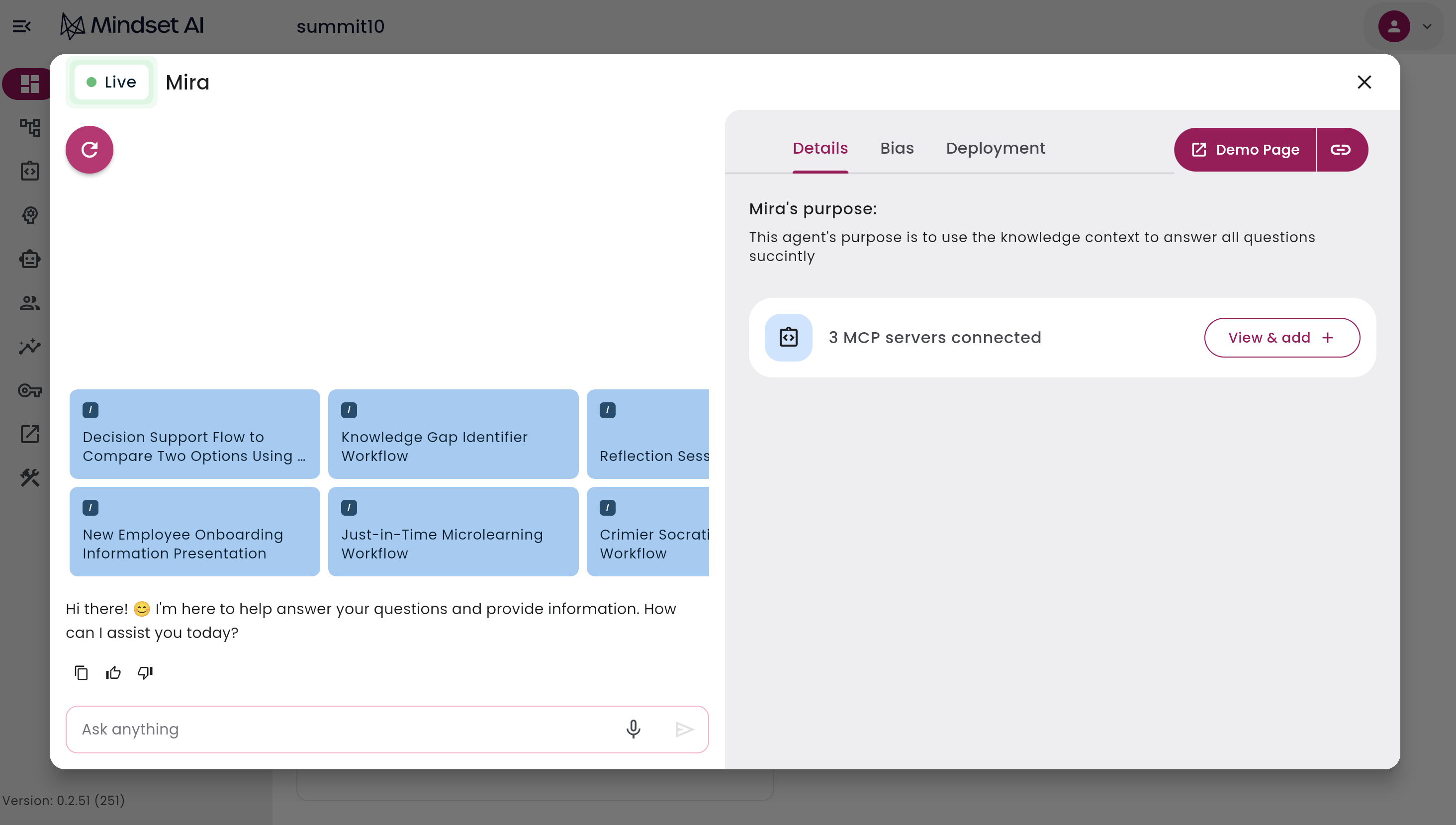This screenshot has width=1456, height=825.
Task: Copy the demo page link icon
Action: click(x=1341, y=150)
